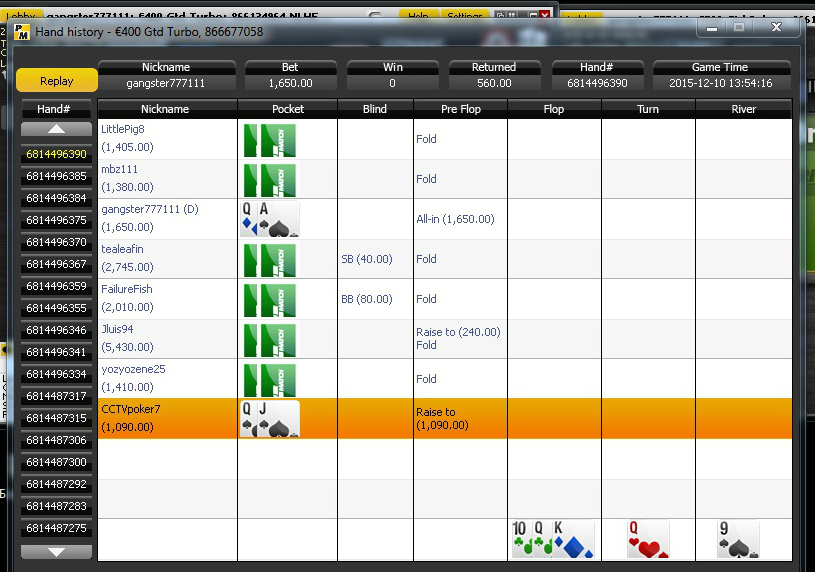This screenshot has width=815, height=572.
Task: Click the Nickname column header in table
Action: click(x=167, y=109)
